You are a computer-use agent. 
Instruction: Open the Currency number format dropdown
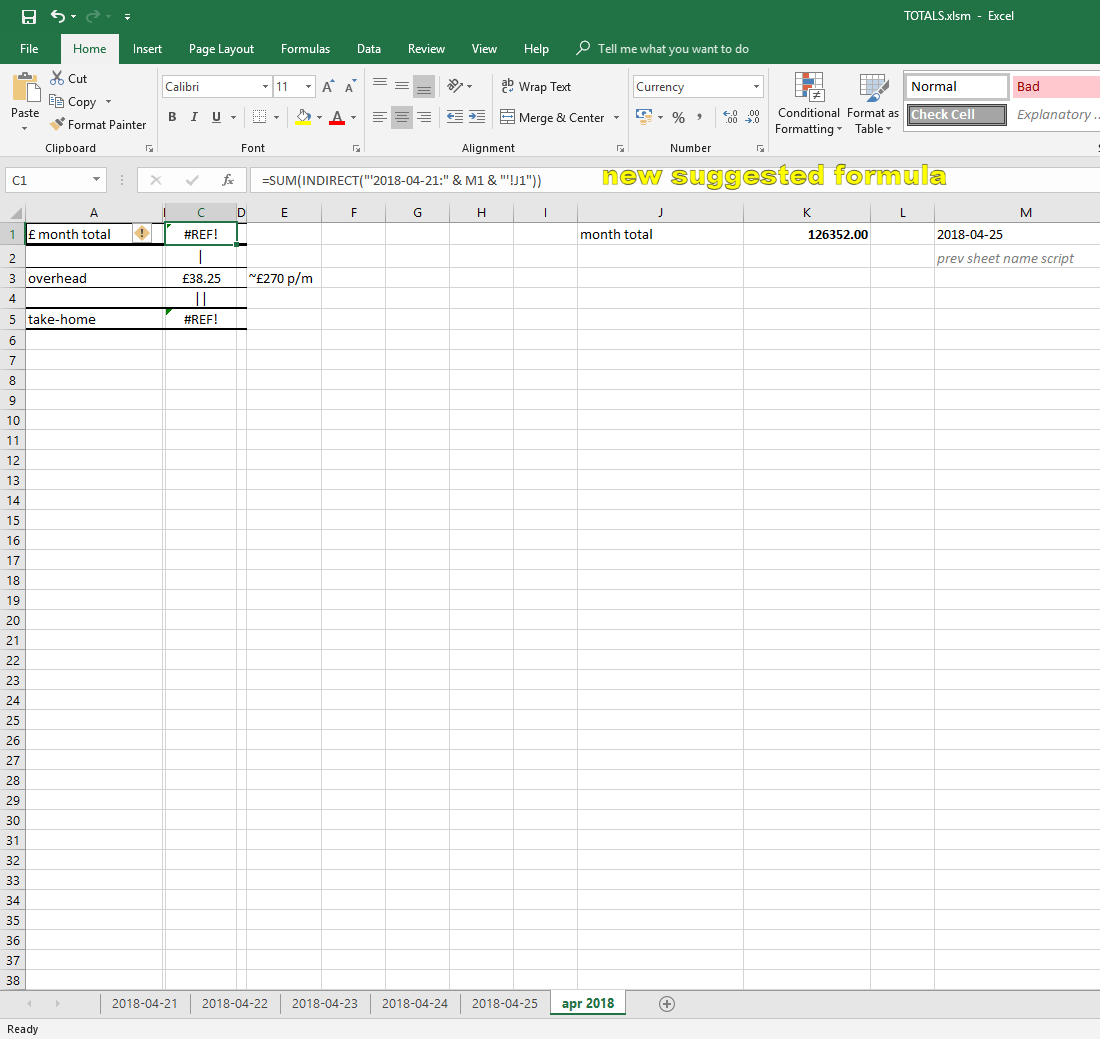click(x=755, y=86)
